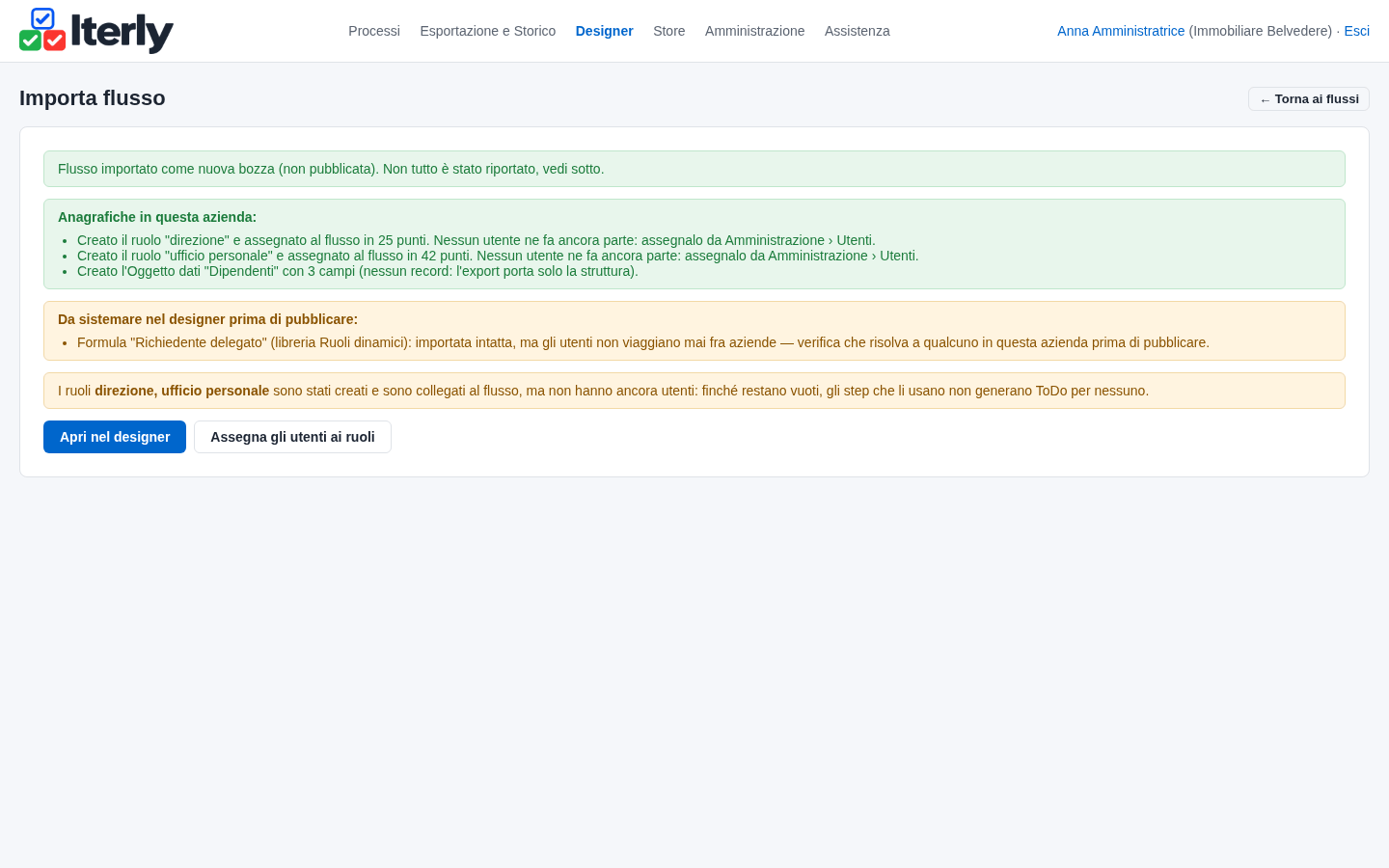The image size is (1389, 868).
Task: Click the Formula "Richiedente delegato" warning line
Action: [643, 342]
